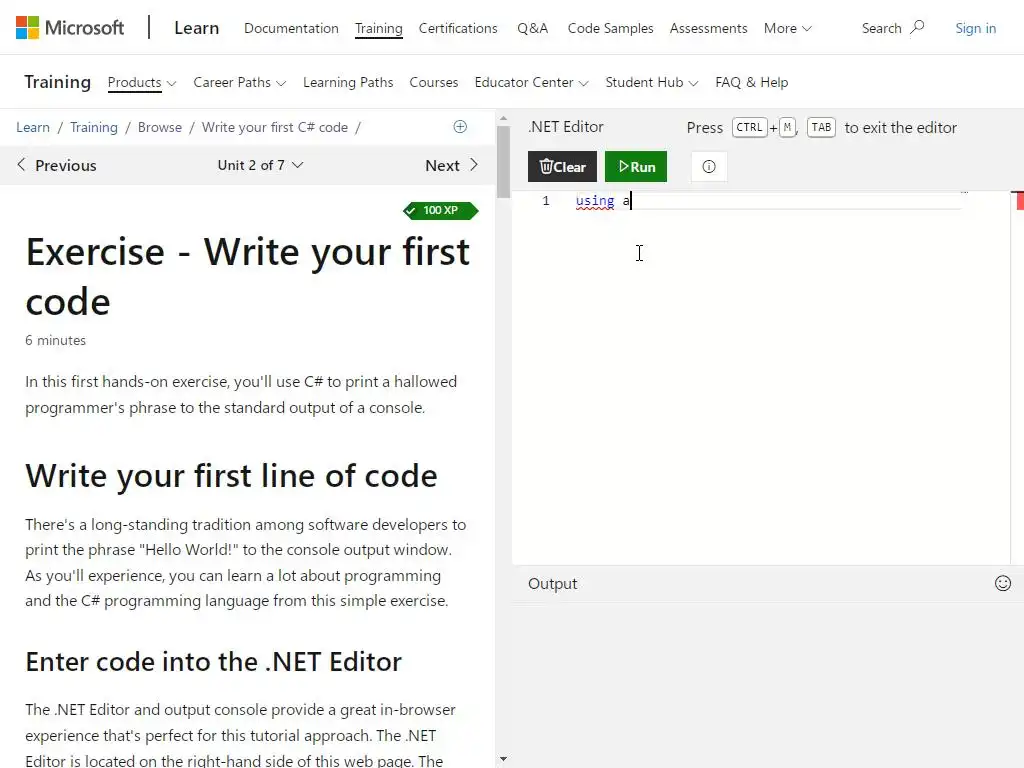
Task: Click the add-to-collection plus icon
Action: 460,127
